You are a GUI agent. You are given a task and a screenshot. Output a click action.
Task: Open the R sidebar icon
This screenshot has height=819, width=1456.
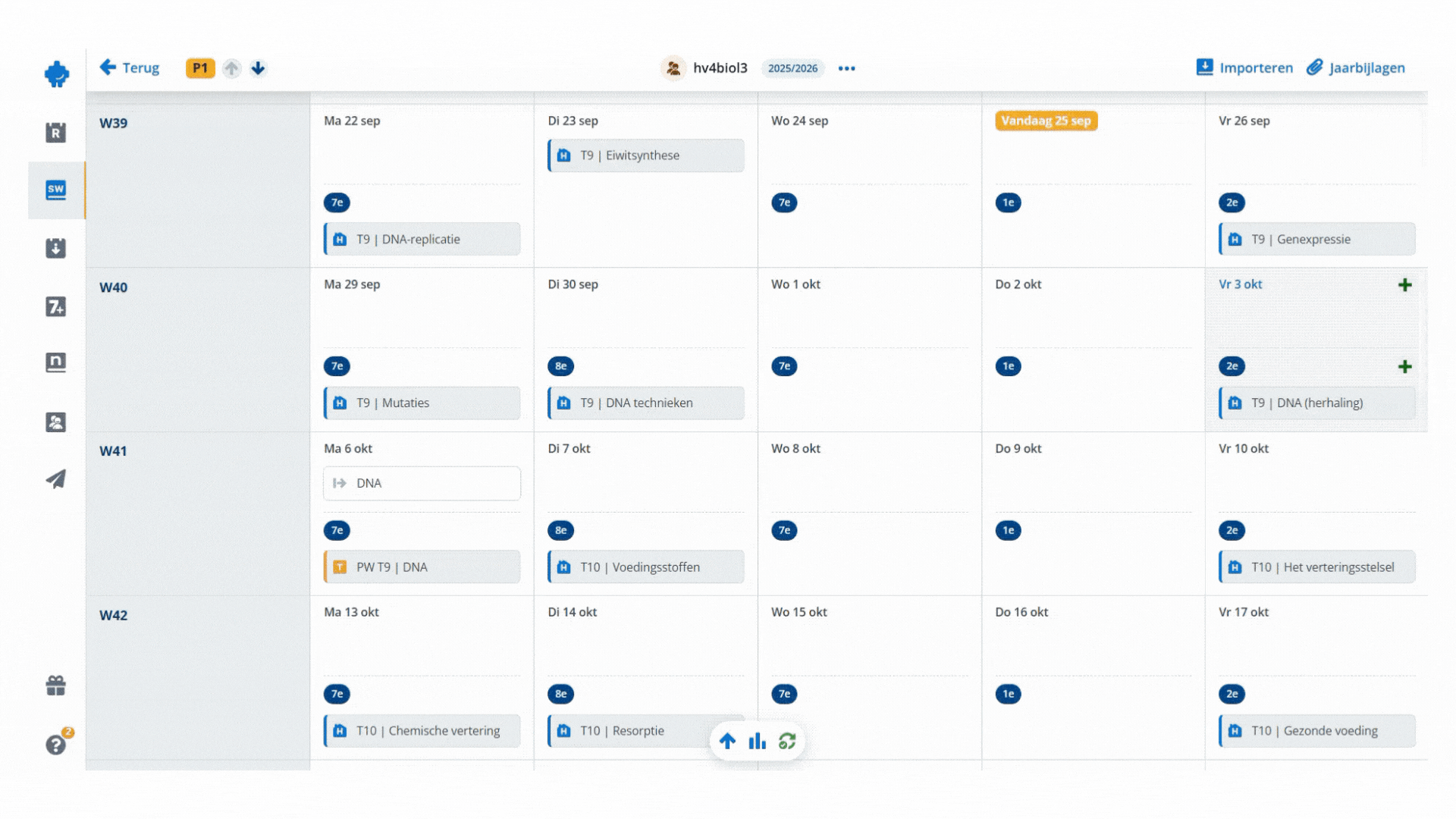[56, 133]
